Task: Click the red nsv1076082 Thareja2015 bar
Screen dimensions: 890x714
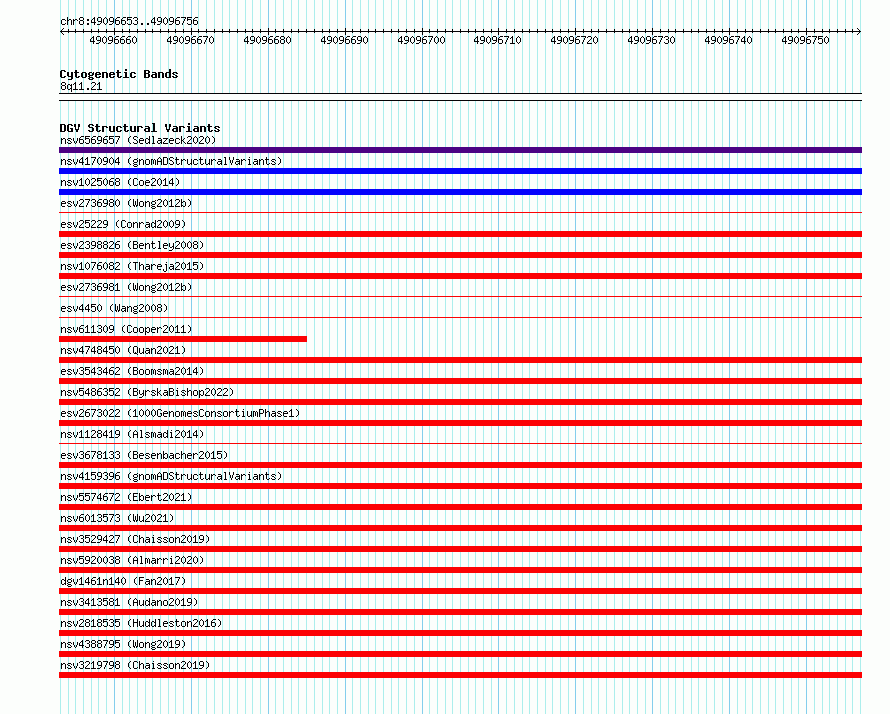Action: [x=460, y=276]
